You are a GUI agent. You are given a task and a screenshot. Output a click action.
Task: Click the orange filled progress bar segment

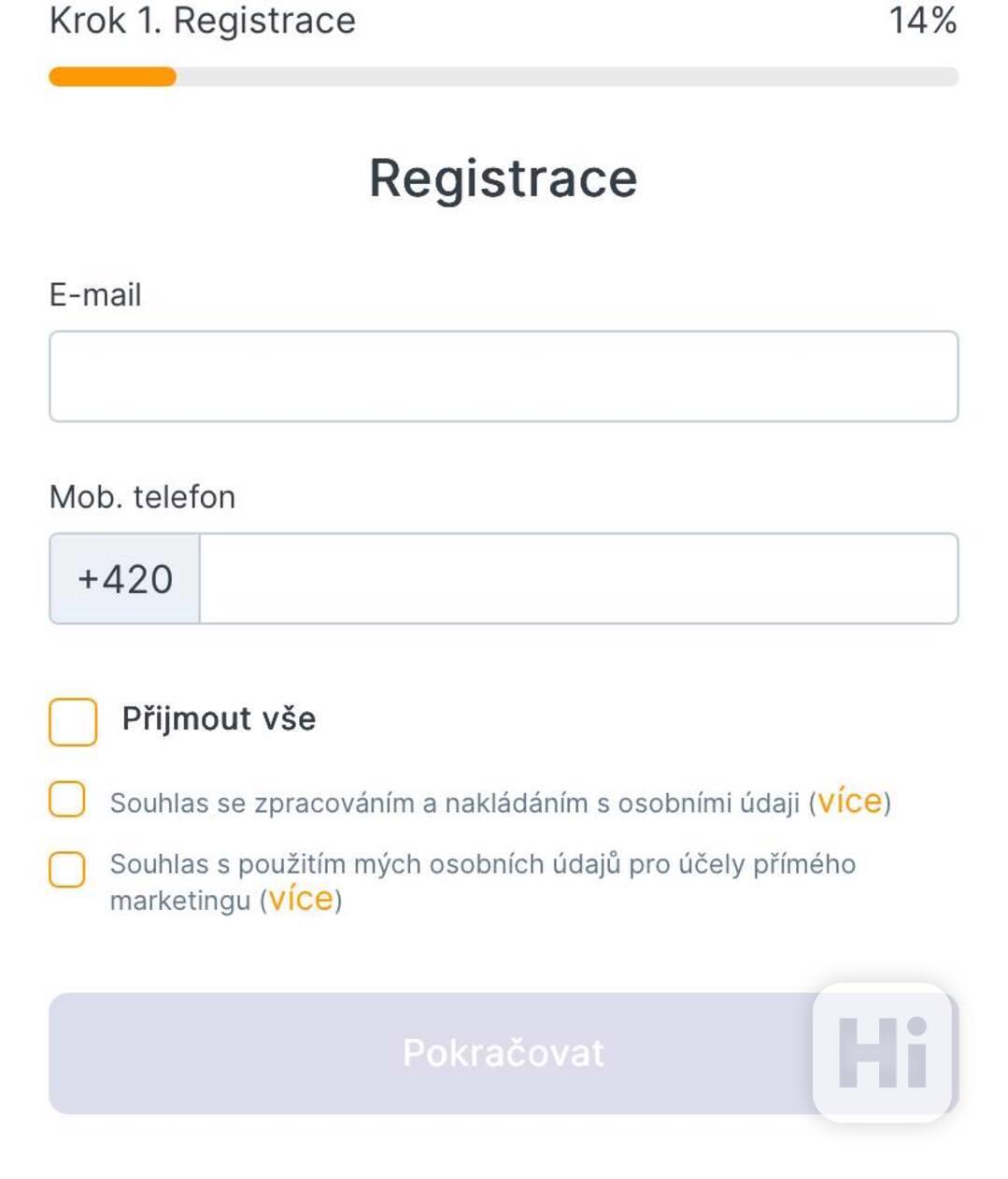pos(112,77)
